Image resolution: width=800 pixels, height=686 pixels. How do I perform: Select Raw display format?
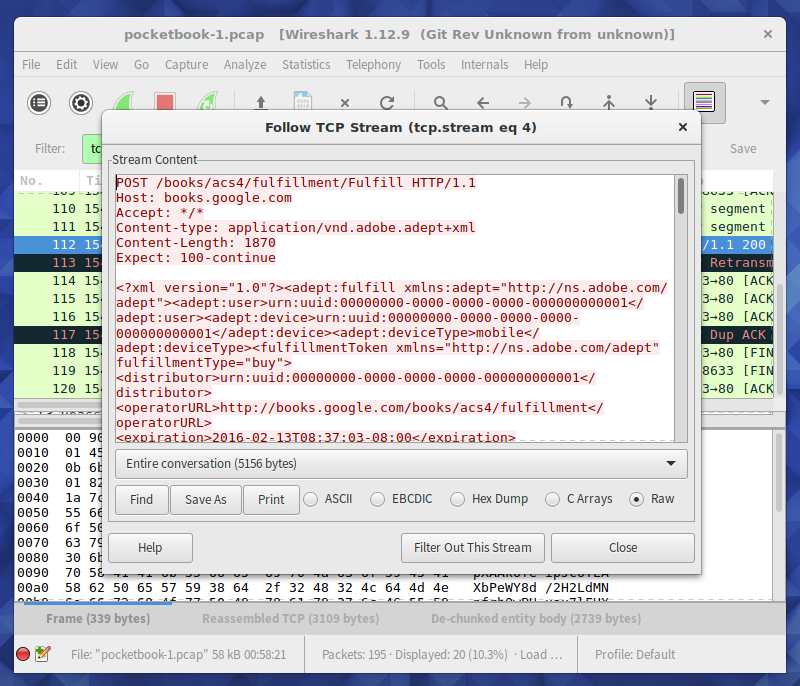(652, 499)
